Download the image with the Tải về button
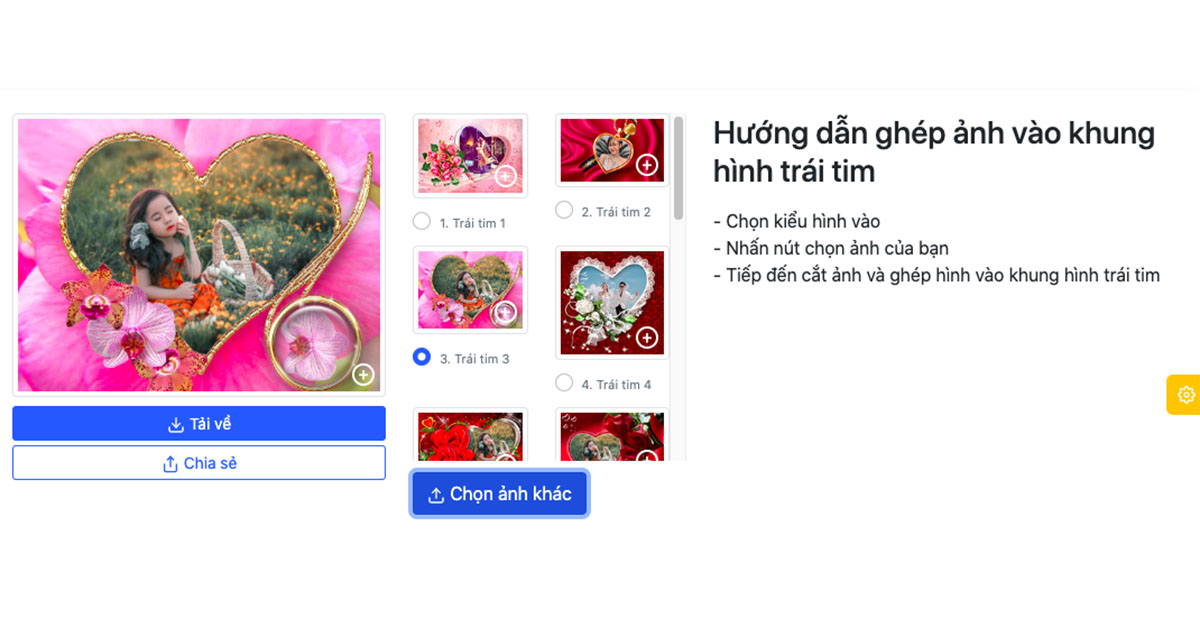 199,424
